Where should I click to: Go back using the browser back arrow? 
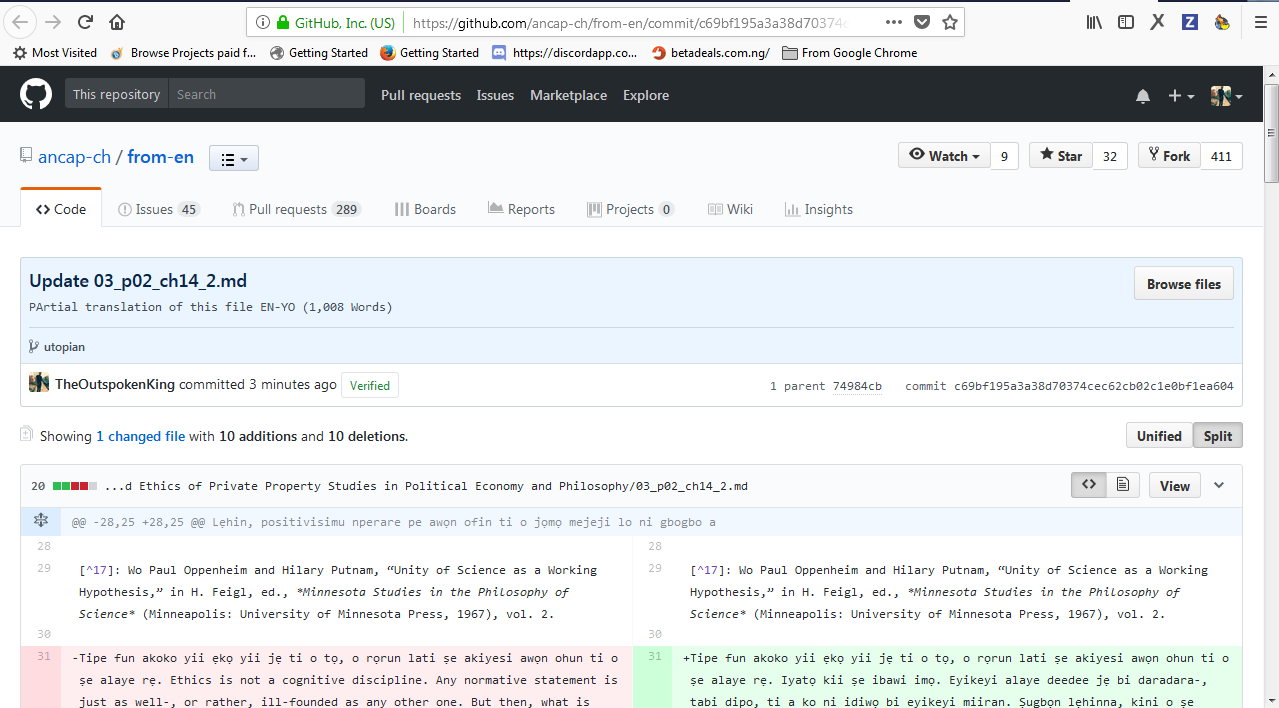pyautogui.click(x=21, y=22)
